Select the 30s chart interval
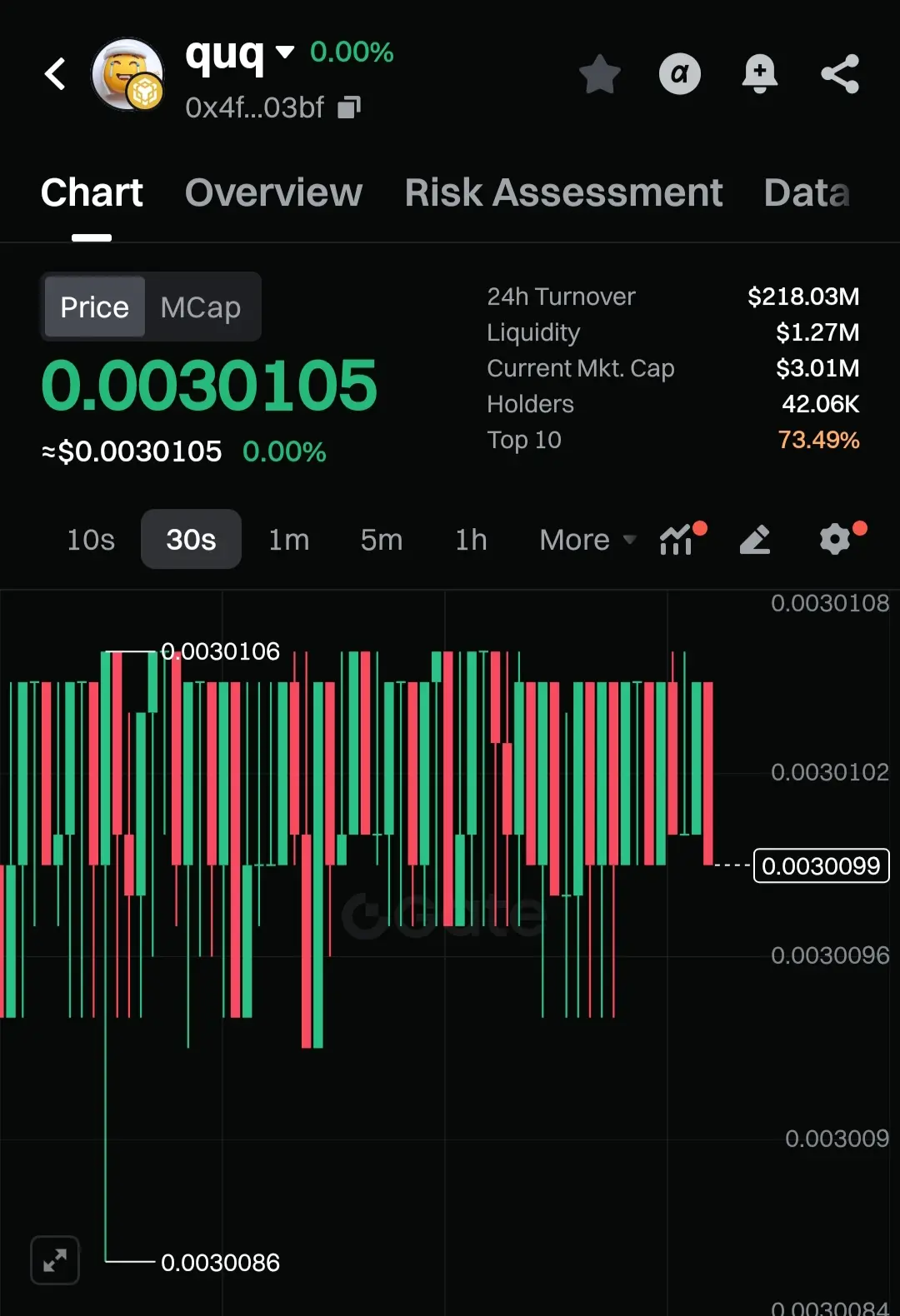 coord(191,540)
